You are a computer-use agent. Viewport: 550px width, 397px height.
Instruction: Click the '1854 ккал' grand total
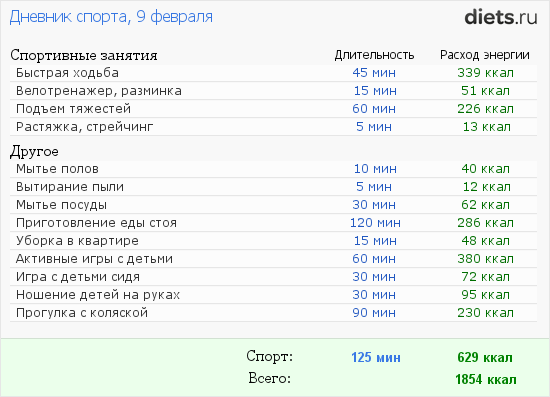[x=486, y=380]
